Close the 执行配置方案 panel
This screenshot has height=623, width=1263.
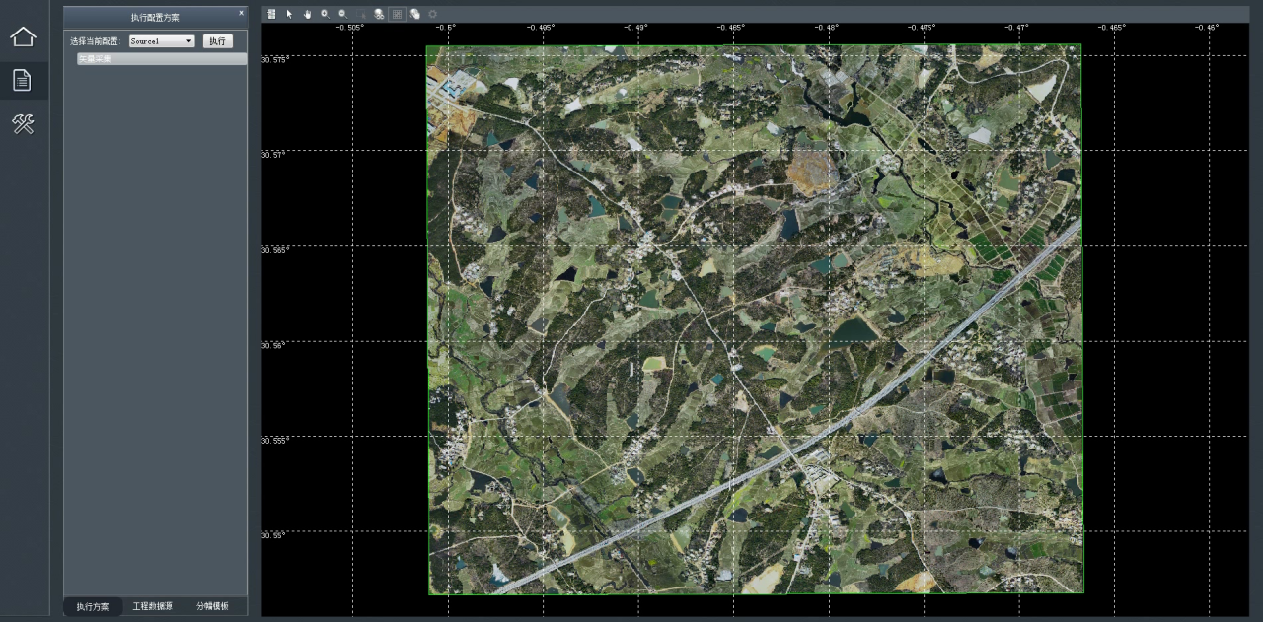point(241,13)
